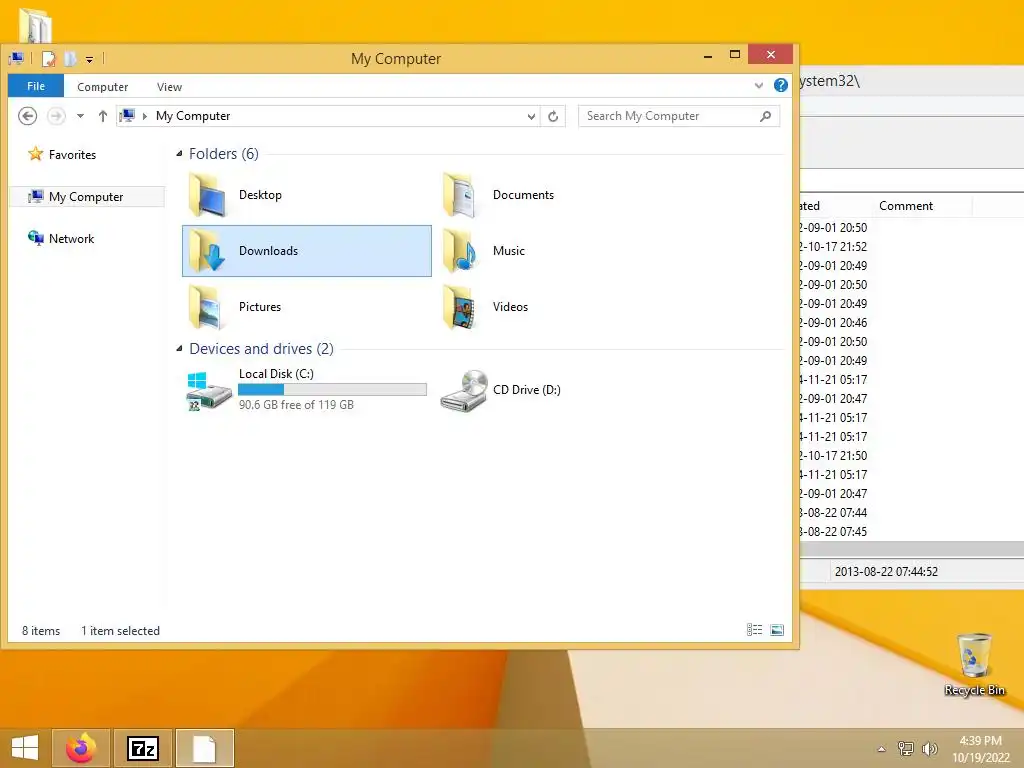This screenshot has height=768, width=1024.
Task: Collapse the Folders (6) group
Action: point(180,154)
